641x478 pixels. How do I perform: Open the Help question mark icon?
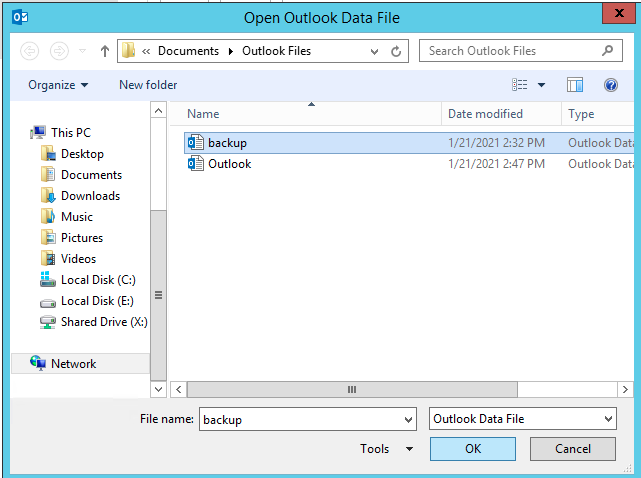click(610, 85)
